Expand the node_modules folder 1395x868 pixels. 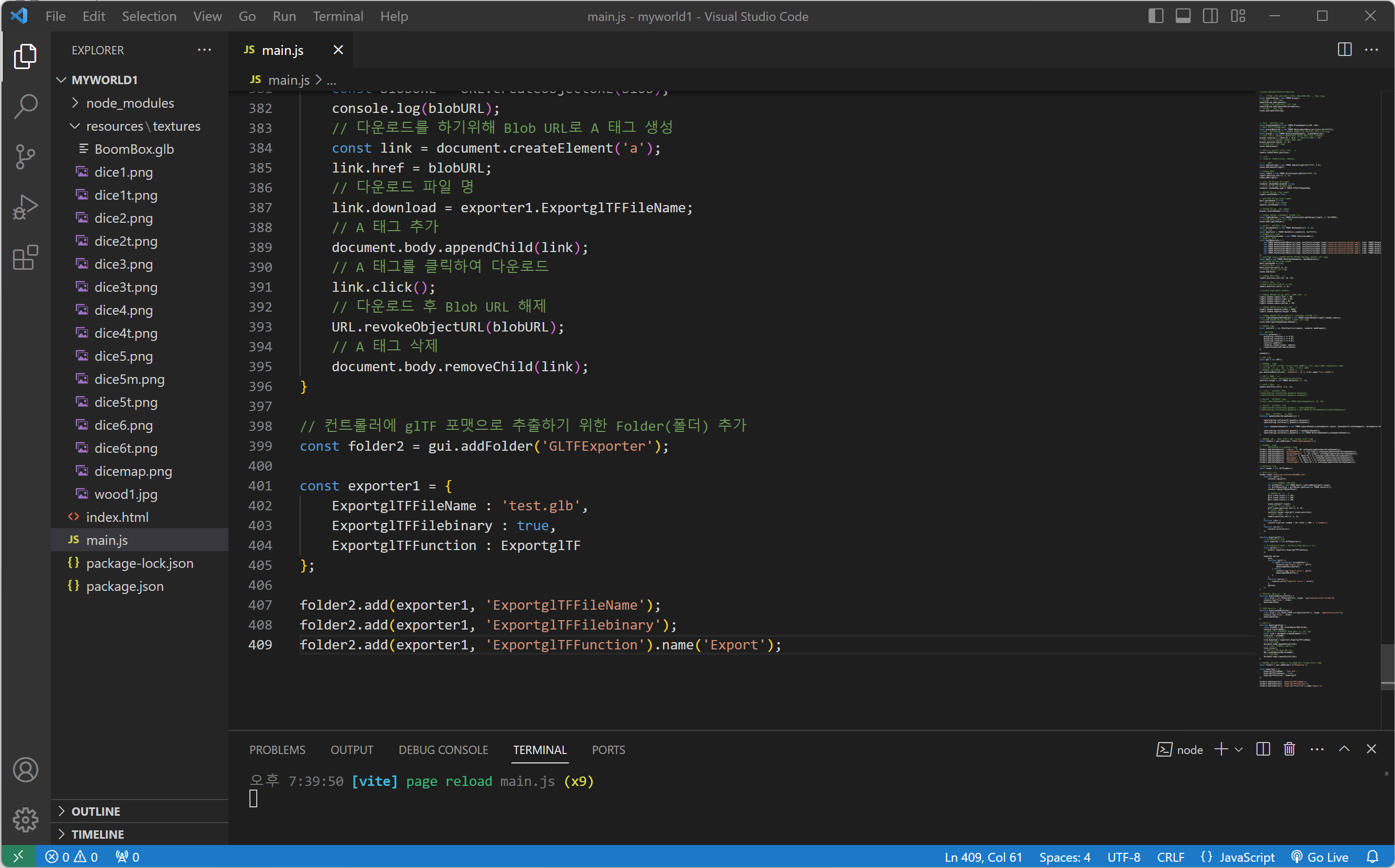click(x=130, y=103)
